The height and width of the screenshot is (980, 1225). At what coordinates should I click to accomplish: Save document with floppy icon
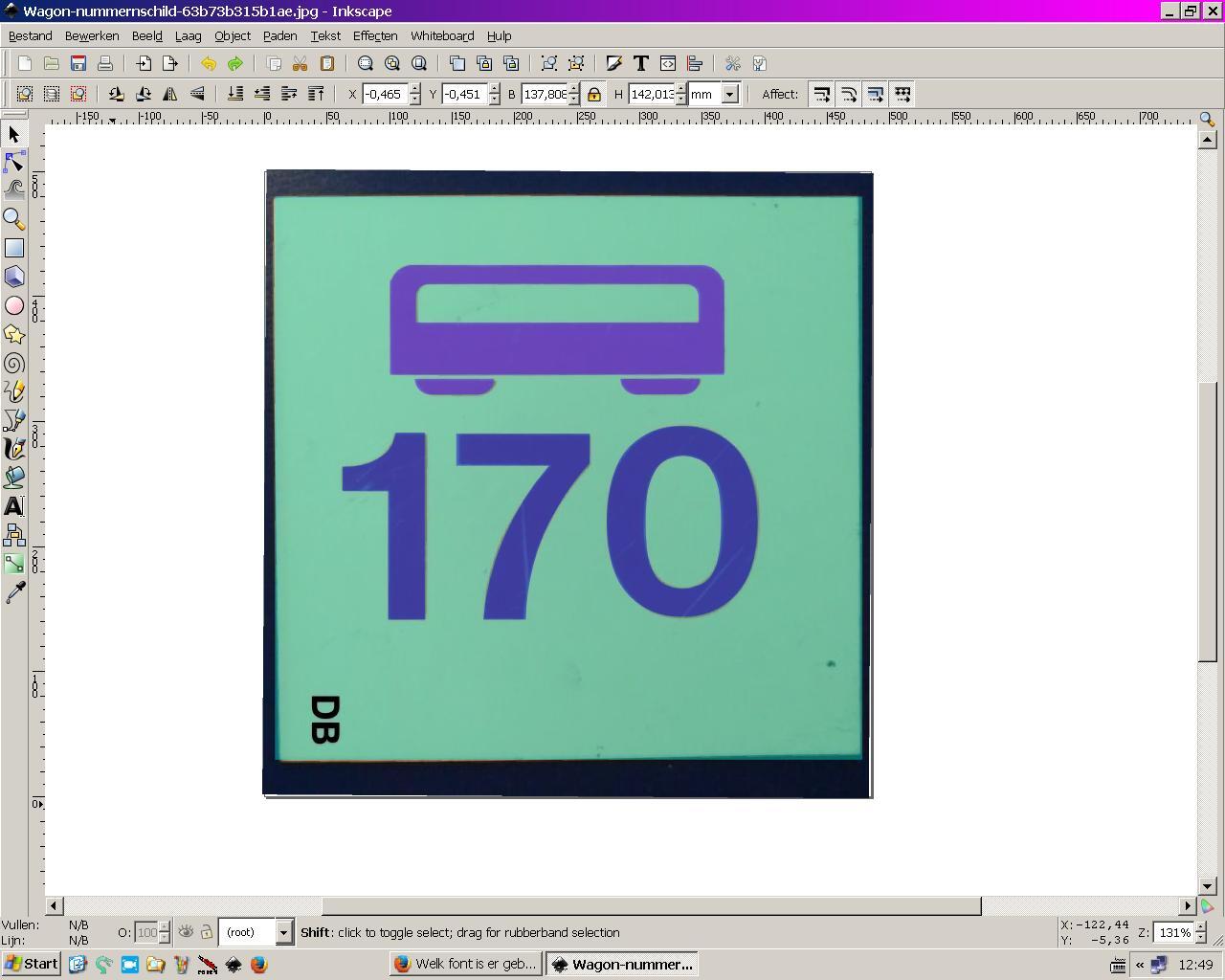point(78,64)
